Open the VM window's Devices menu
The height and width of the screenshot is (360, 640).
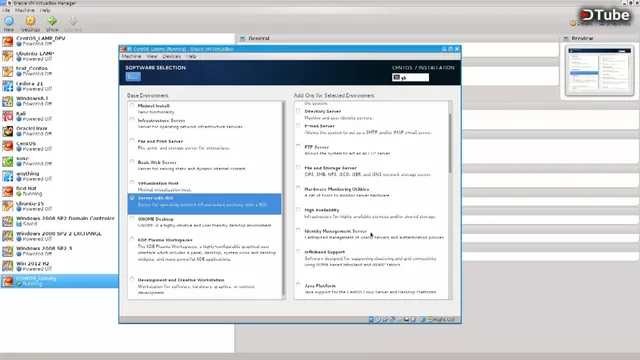pos(171,56)
